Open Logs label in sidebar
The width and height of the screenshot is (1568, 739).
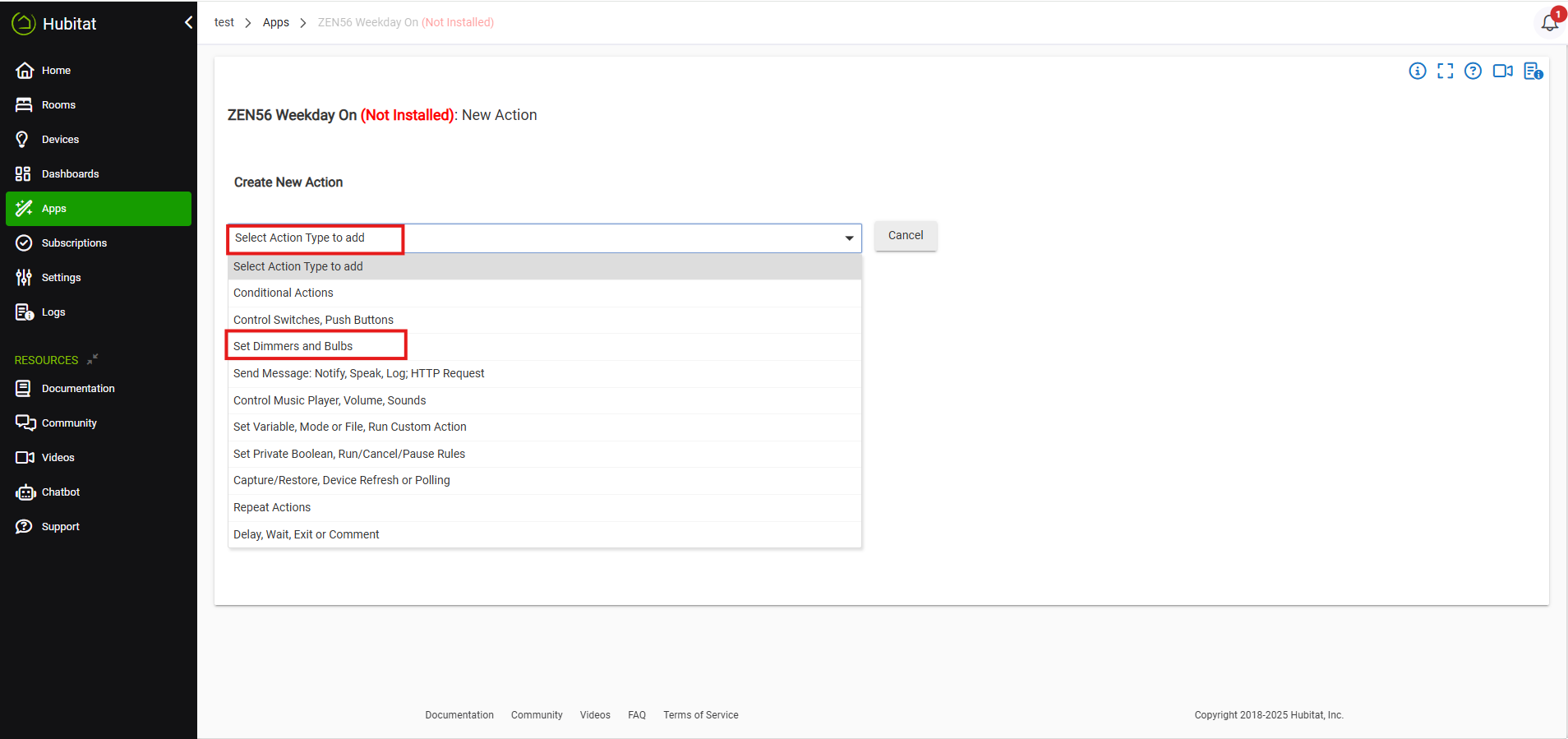pos(53,312)
